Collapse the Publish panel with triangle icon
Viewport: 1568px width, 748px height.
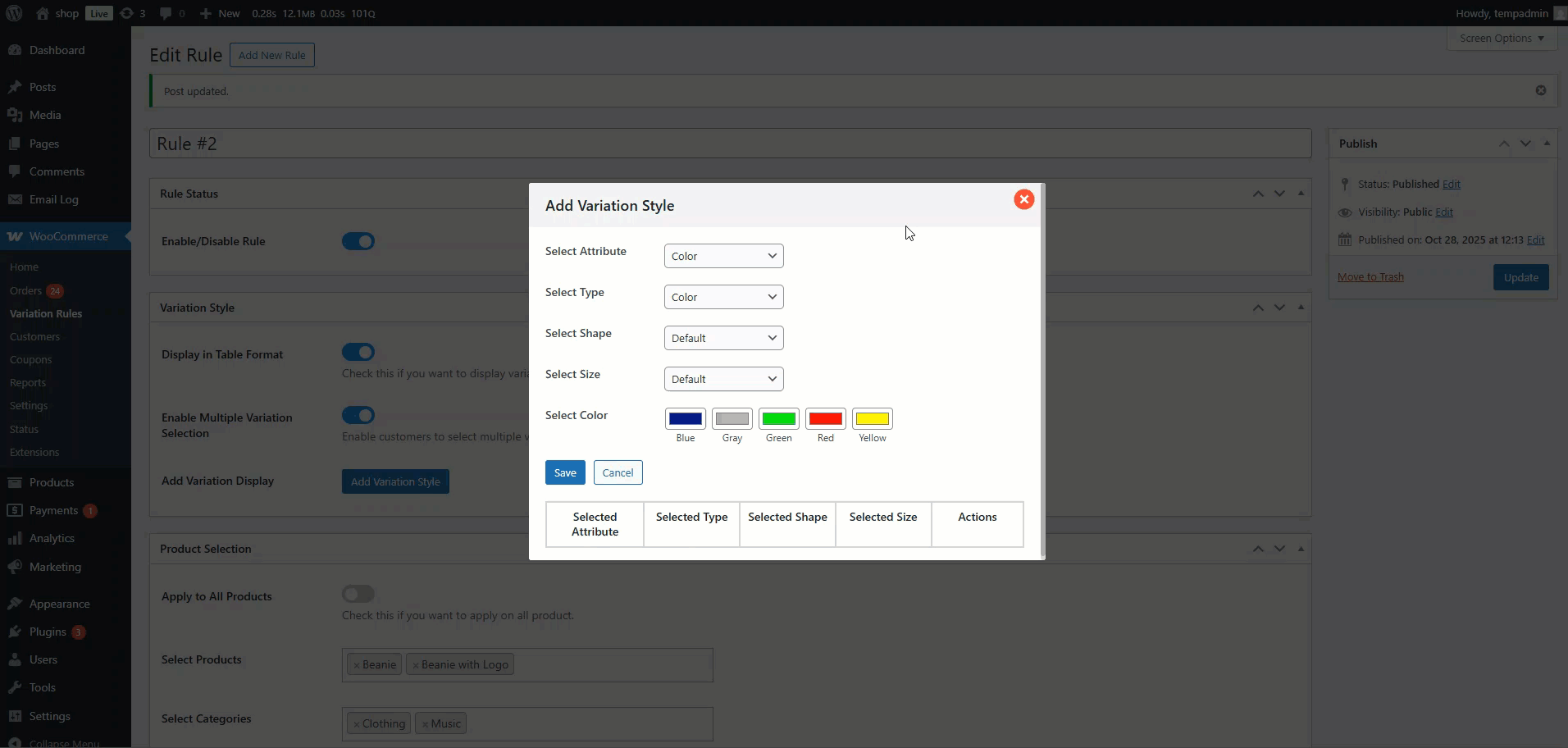pos(1547,143)
